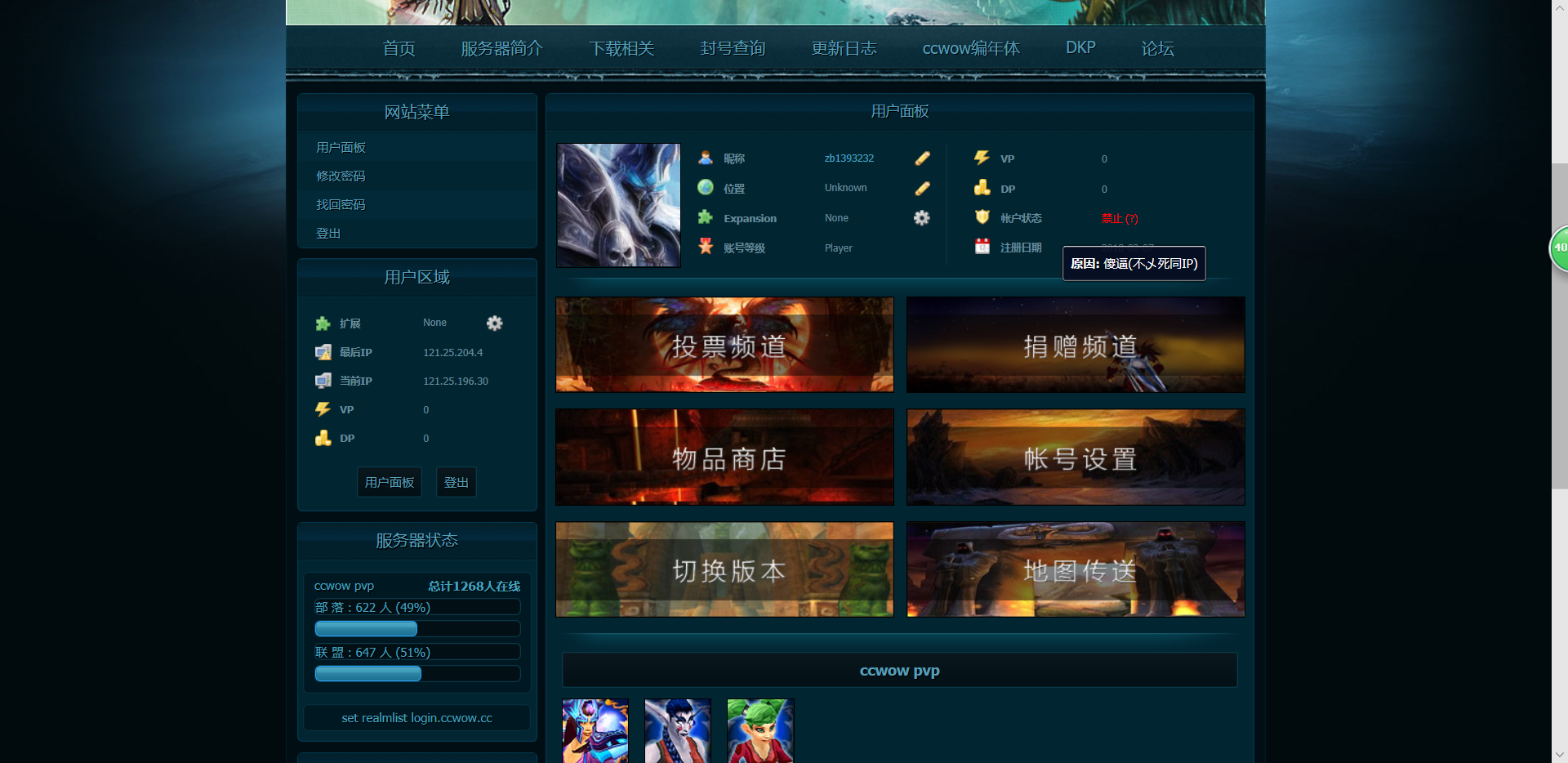
Task: Open the 物品商店 banner
Action: coord(724,457)
